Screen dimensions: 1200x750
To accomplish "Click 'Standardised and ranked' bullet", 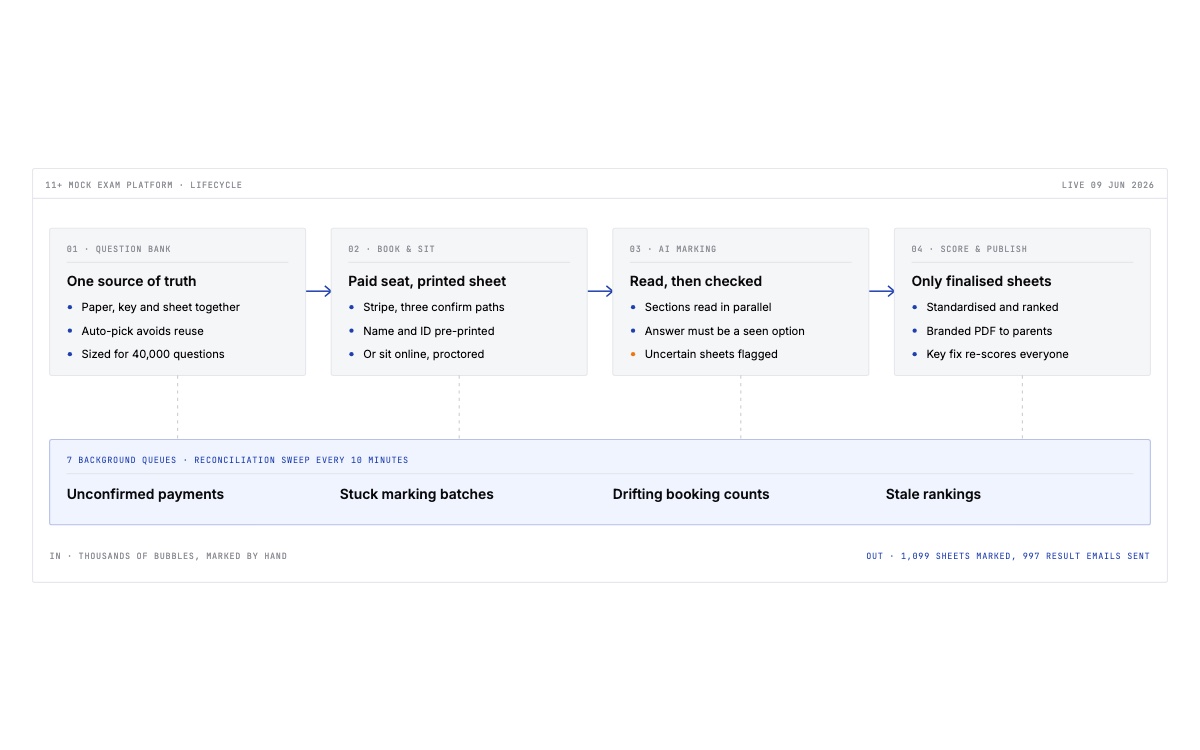I will point(992,307).
